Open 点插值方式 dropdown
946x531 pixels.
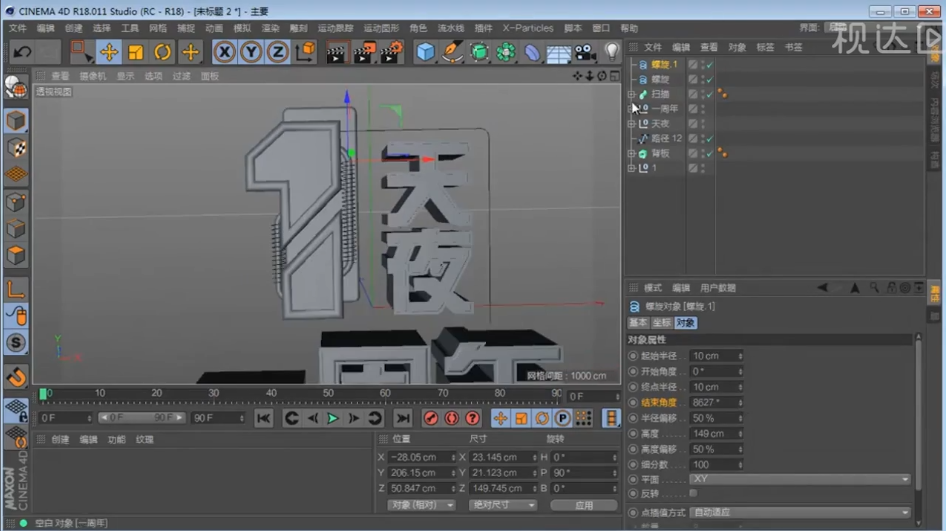coord(800,512)
